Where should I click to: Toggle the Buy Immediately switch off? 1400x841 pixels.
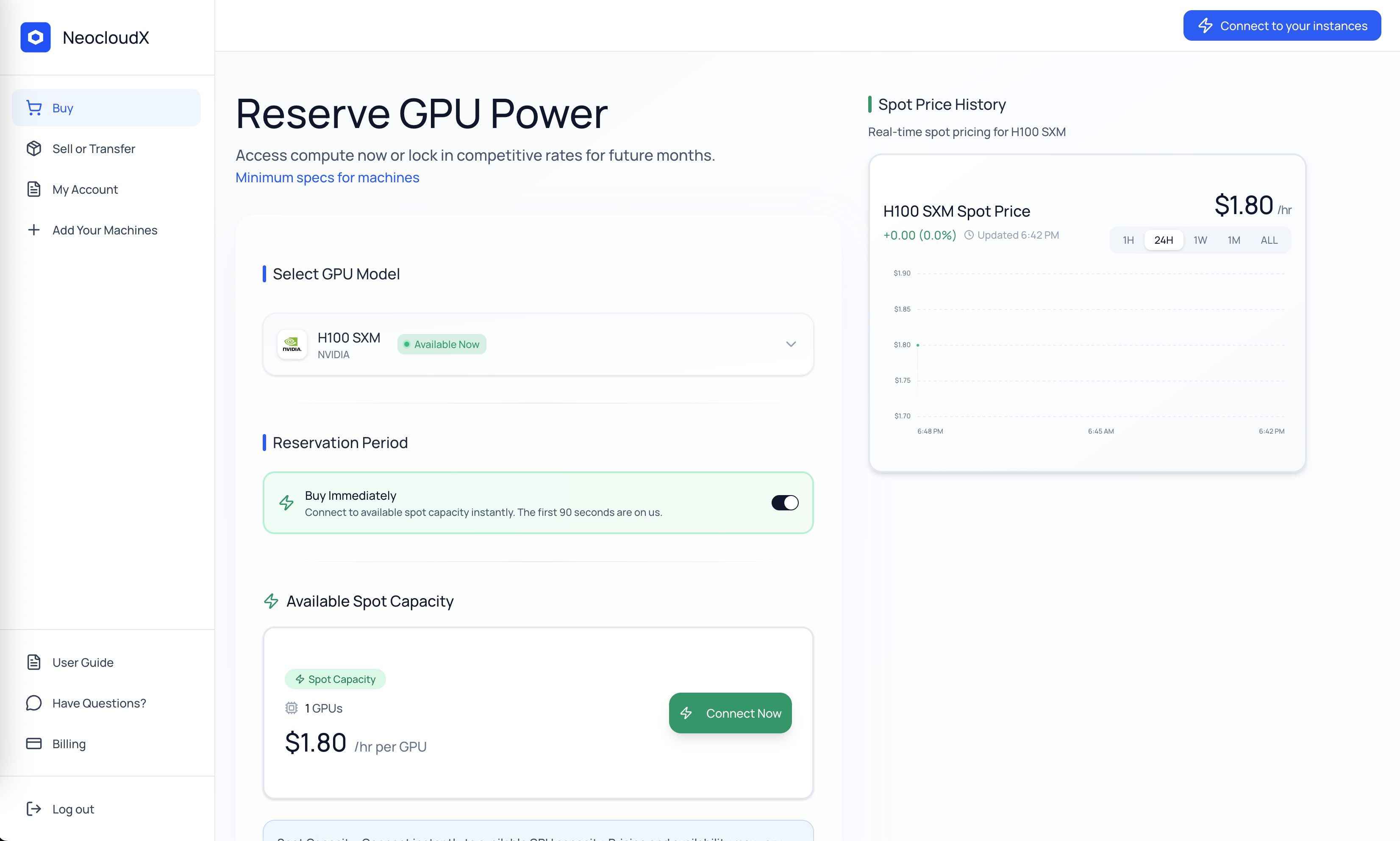point(784,503)
